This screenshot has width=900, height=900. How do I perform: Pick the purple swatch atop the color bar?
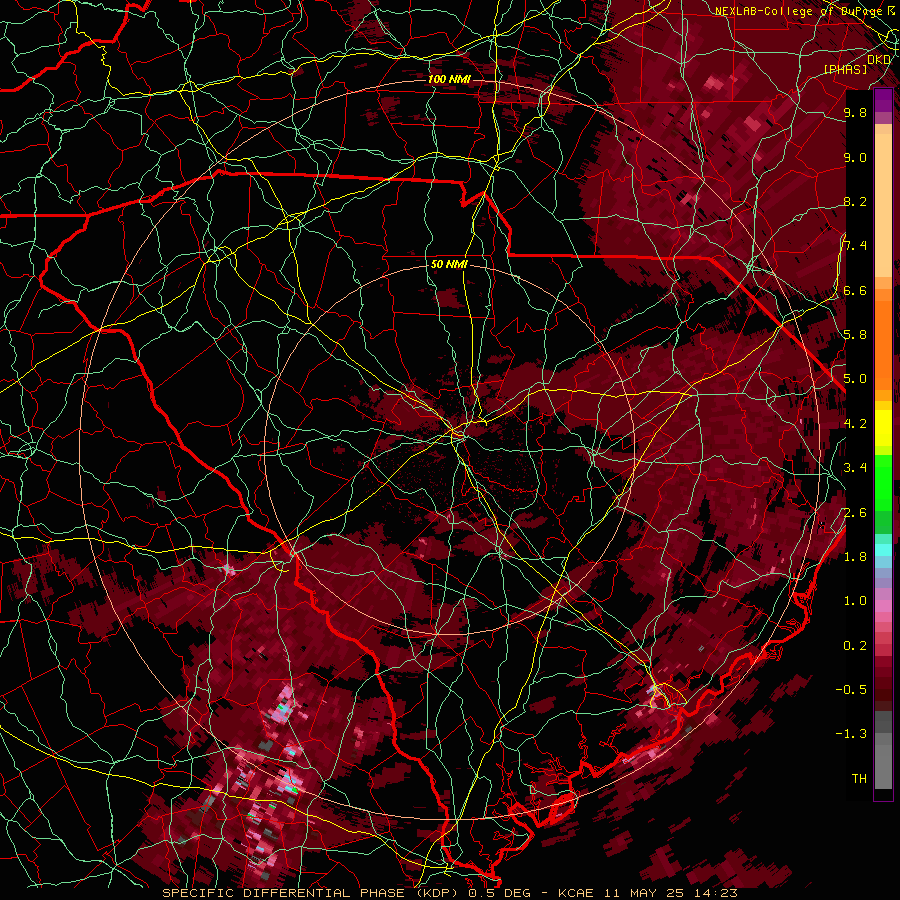[x=883, y=100]
